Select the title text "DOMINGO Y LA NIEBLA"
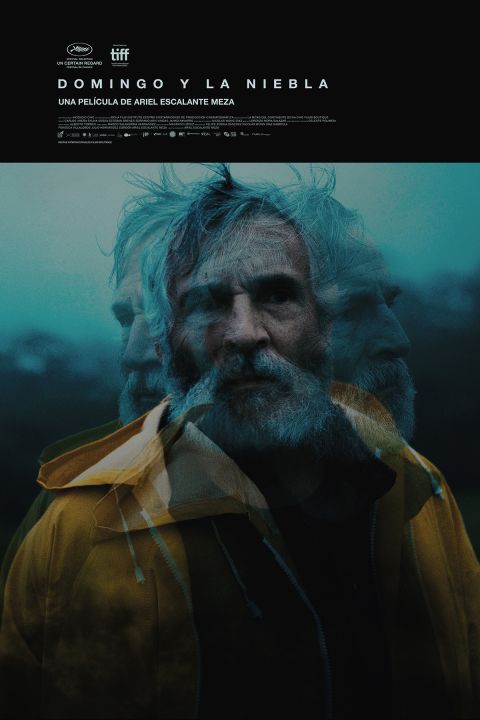This screenshot has height=720, width=480. pyautogui.click(x=194, y=84)
